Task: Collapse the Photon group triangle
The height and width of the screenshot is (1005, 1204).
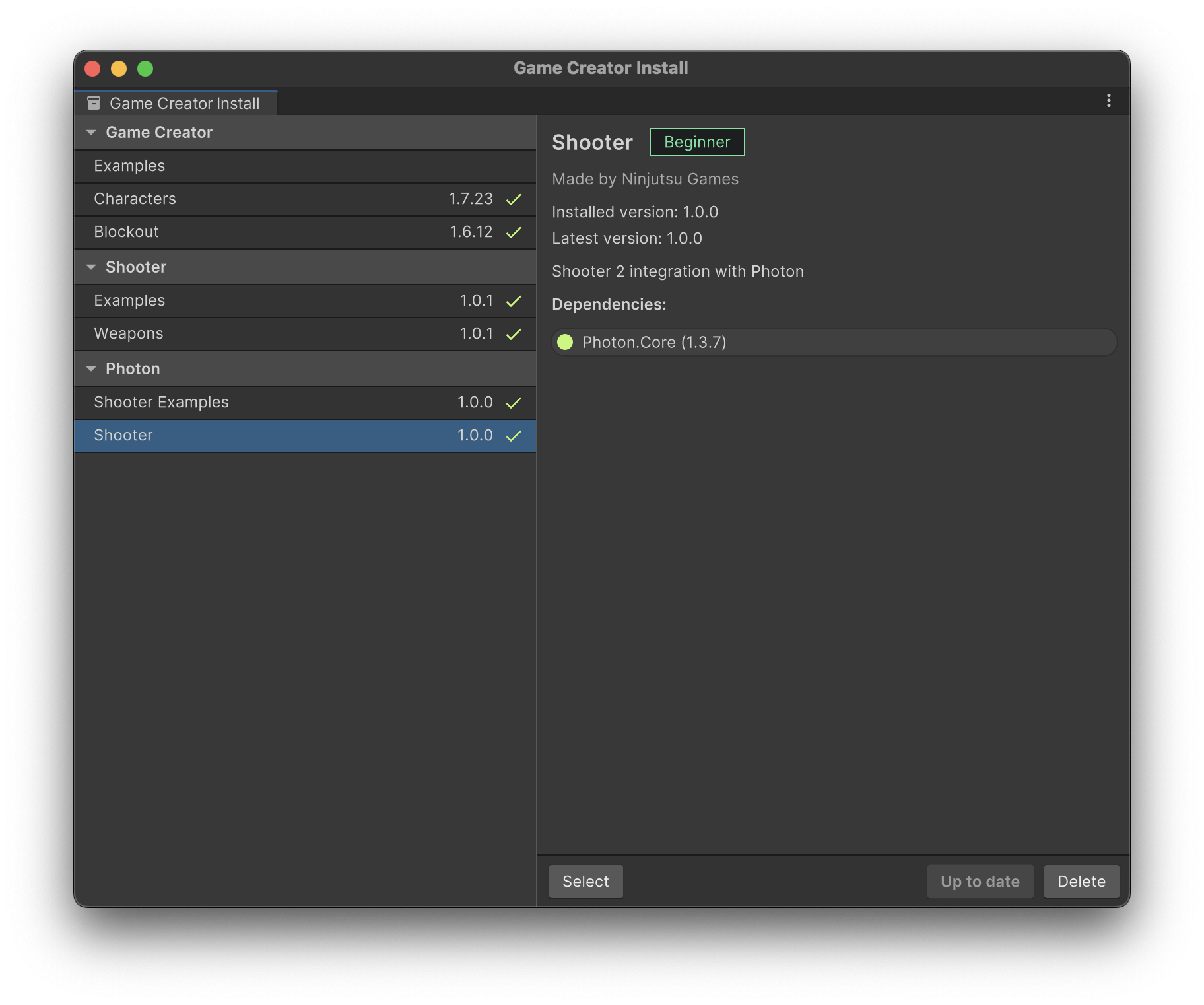Action: (91, 369)
